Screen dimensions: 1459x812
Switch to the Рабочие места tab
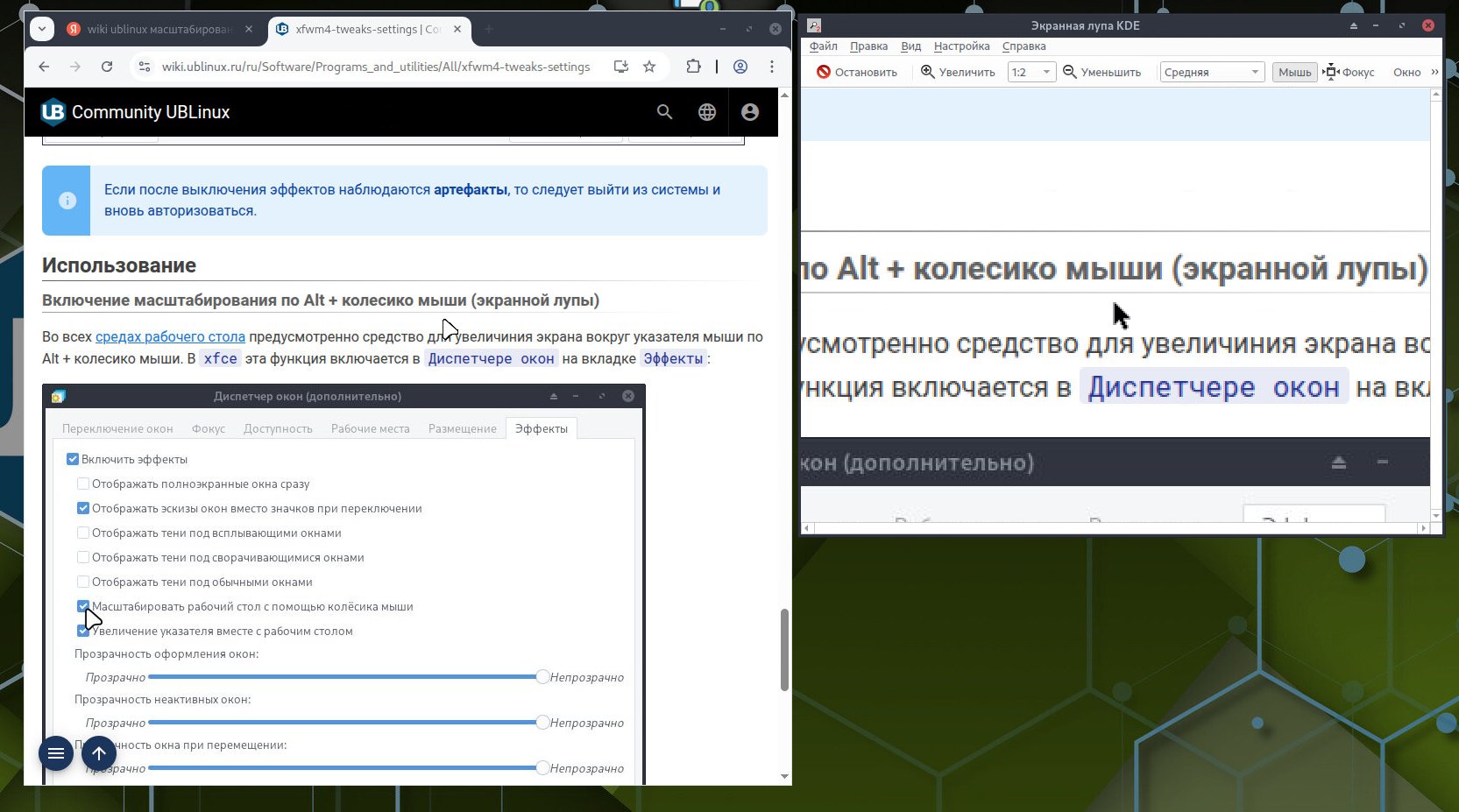click(370, 428)
